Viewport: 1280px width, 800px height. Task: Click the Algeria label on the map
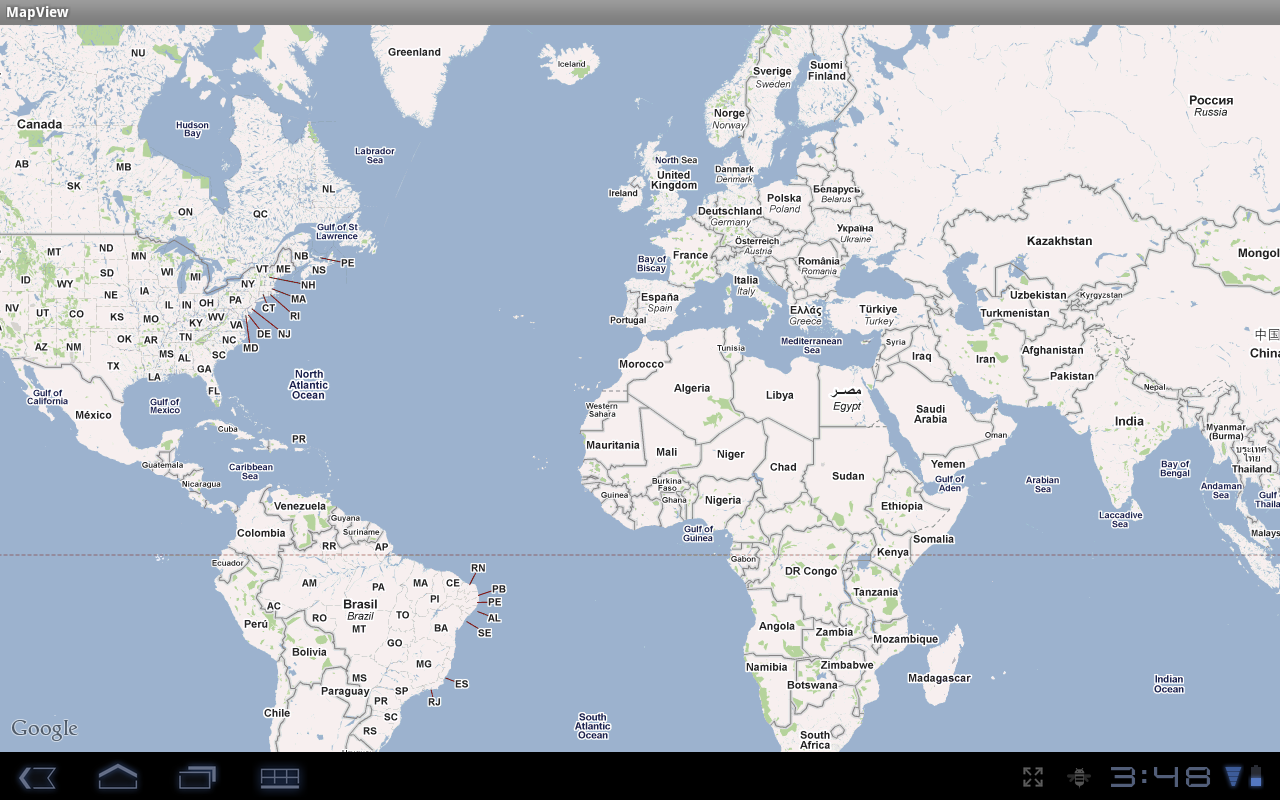coord(692,388)
